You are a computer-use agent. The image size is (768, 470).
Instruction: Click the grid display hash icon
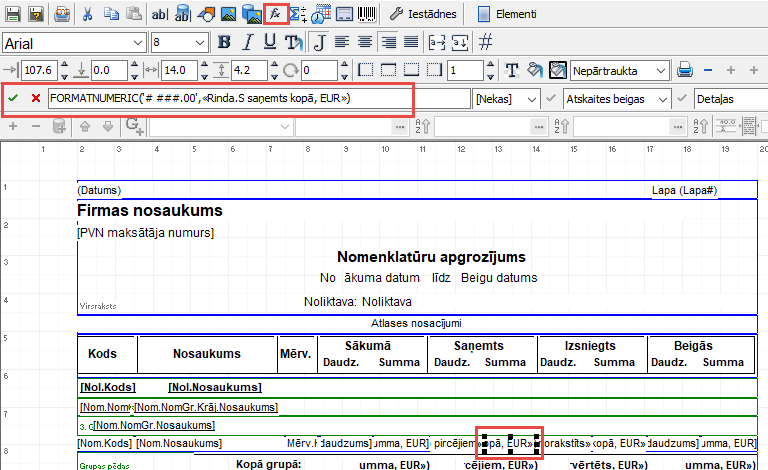(x=486, y=42)
